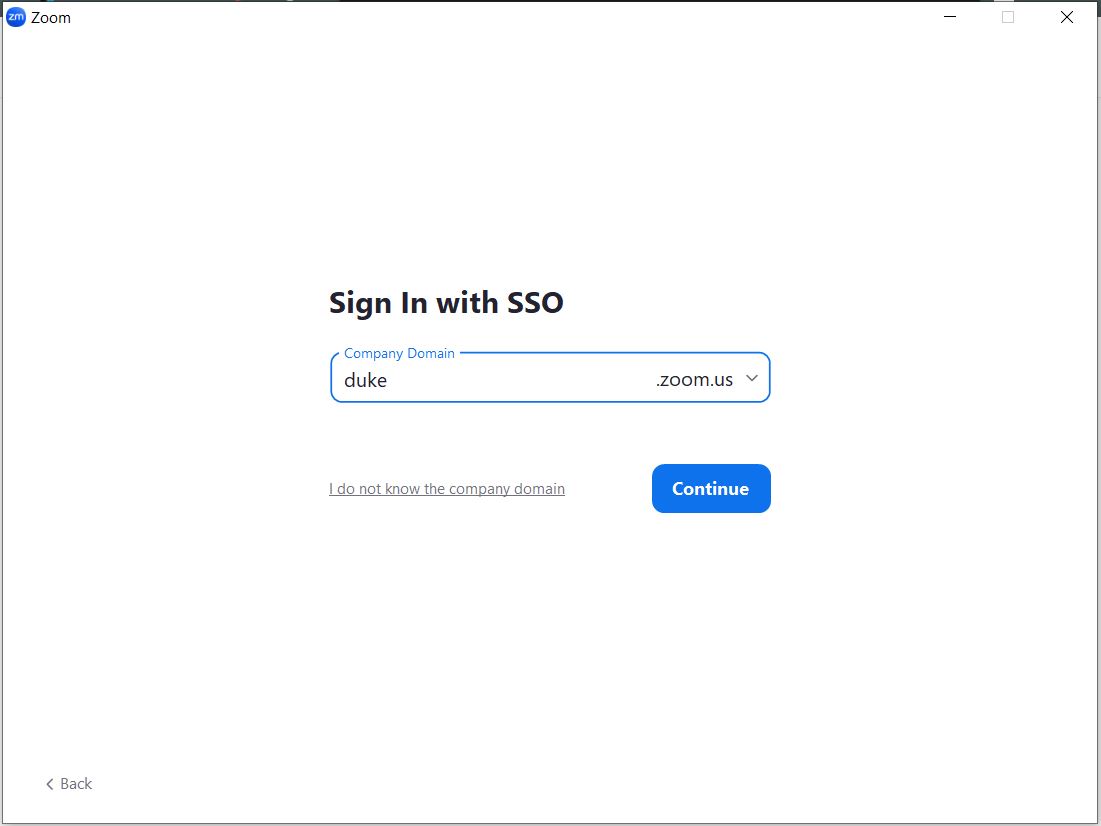
Task: Click the dropdown arrow next to .zoom.us
Action: [x=751, y=379]
